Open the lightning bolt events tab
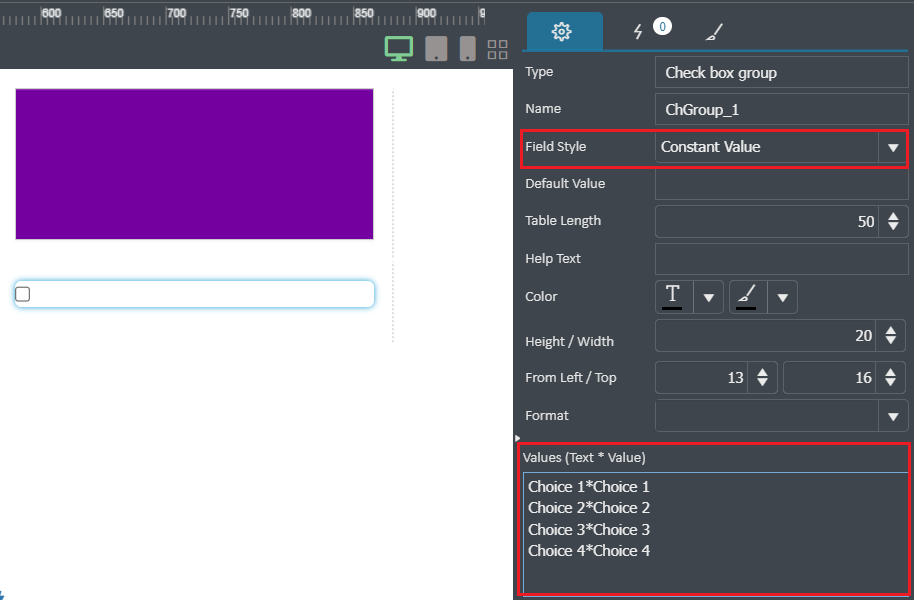 point(638,32)
